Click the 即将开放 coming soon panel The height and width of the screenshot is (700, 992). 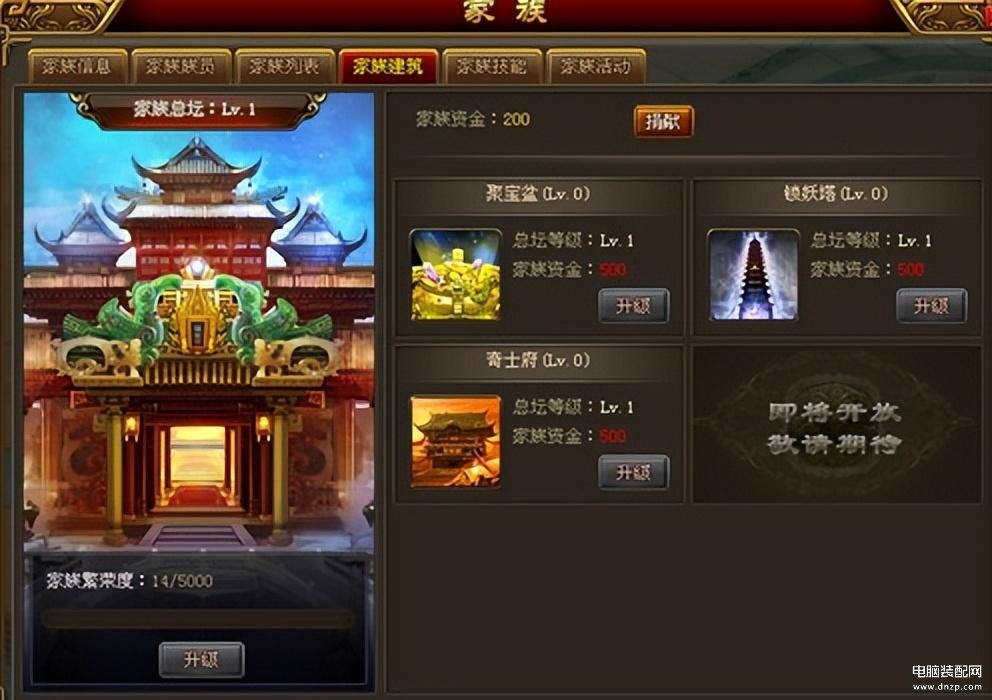click(837, 424)
